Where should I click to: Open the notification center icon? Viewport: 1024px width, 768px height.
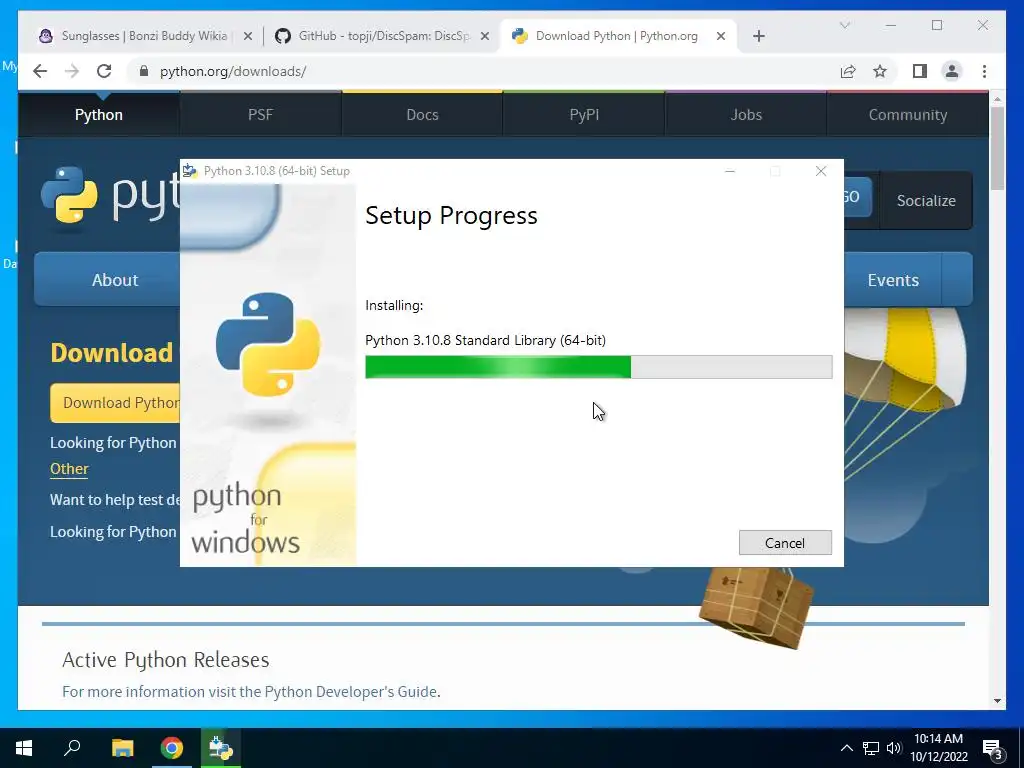(993, 748)
